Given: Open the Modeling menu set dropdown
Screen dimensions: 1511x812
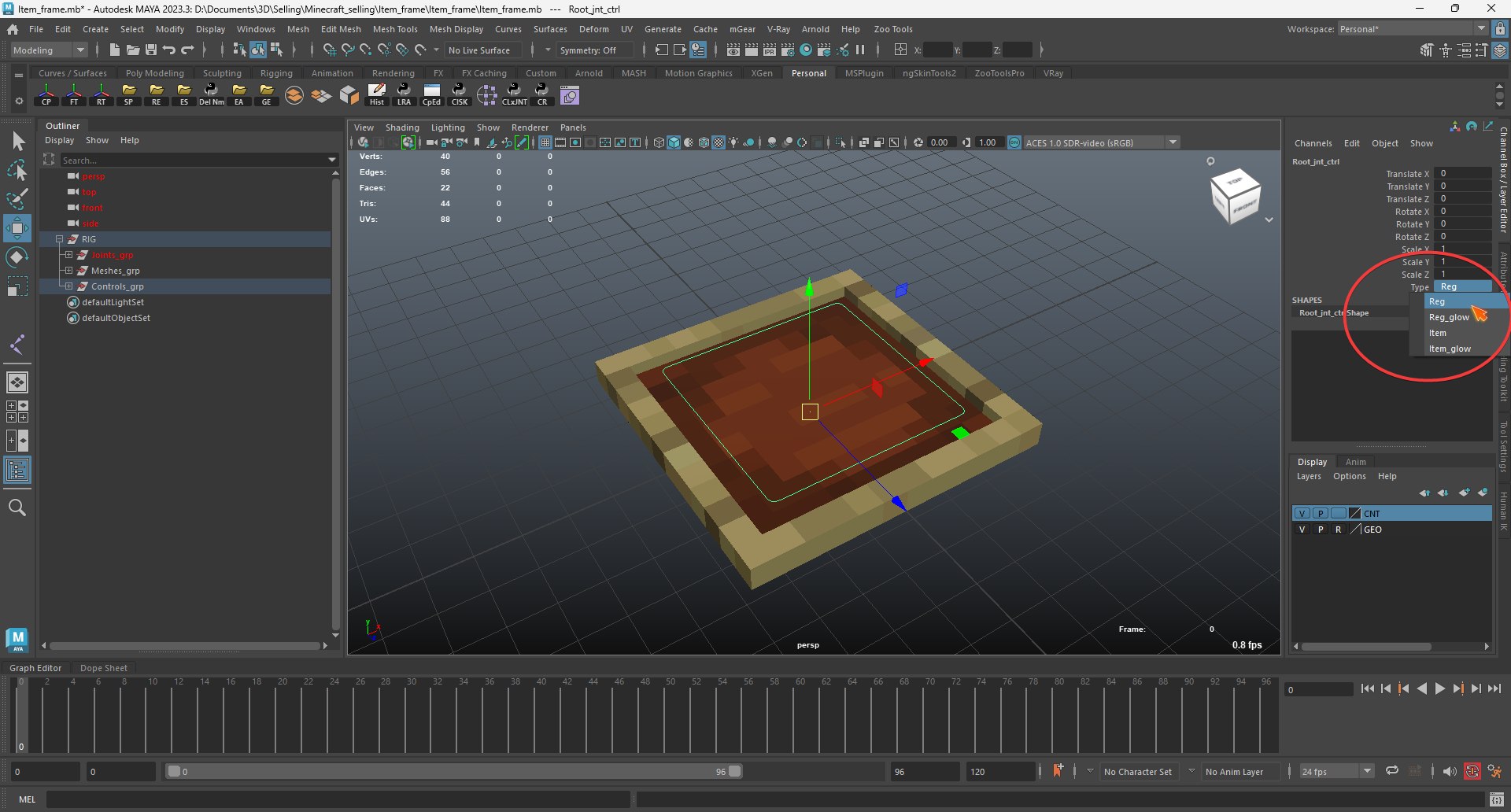Looking at the screenshot, I should 49,50.
